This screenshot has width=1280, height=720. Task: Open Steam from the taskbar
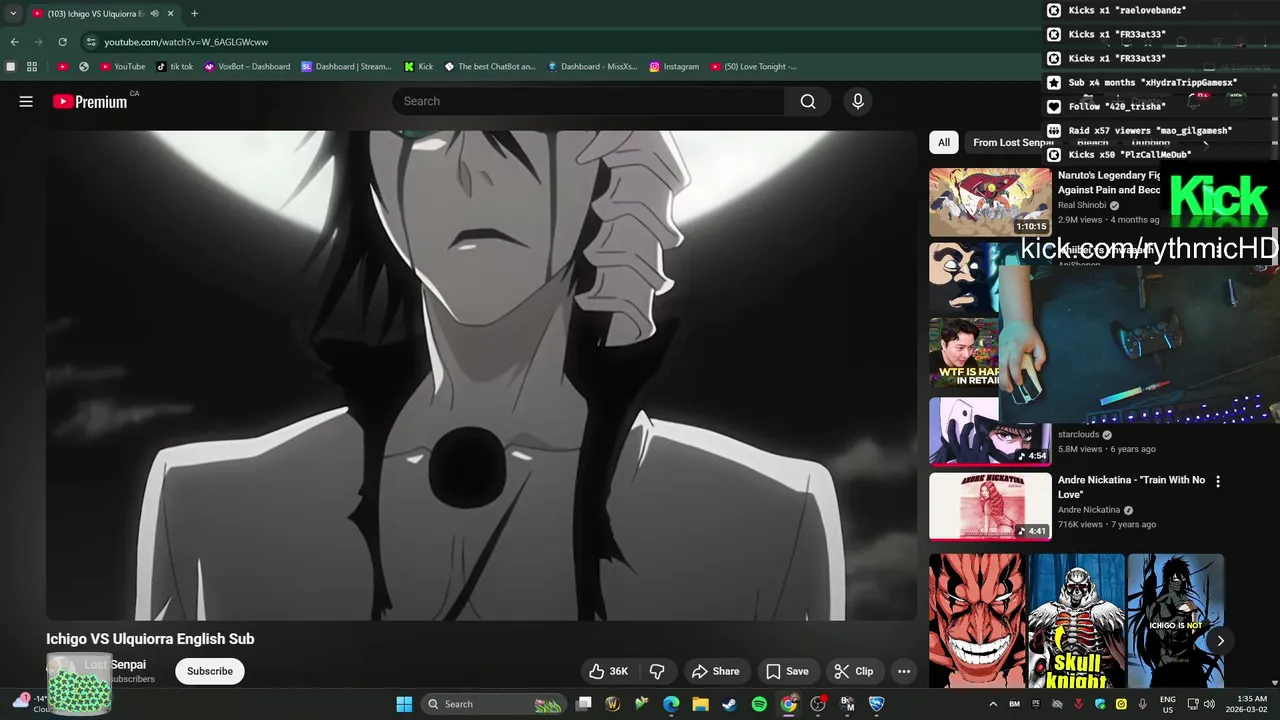pos(729,704)
